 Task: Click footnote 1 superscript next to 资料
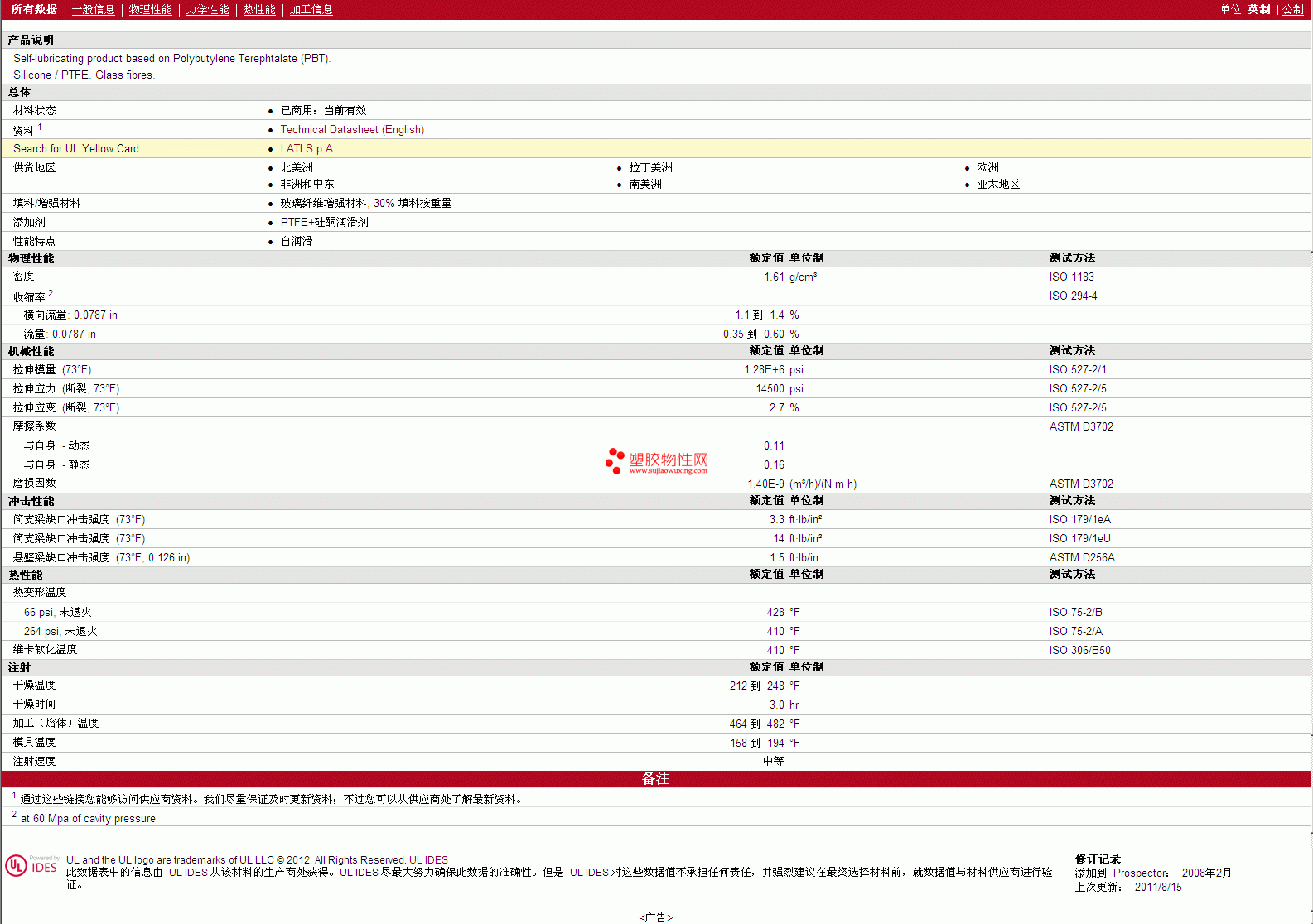point(40,127)
